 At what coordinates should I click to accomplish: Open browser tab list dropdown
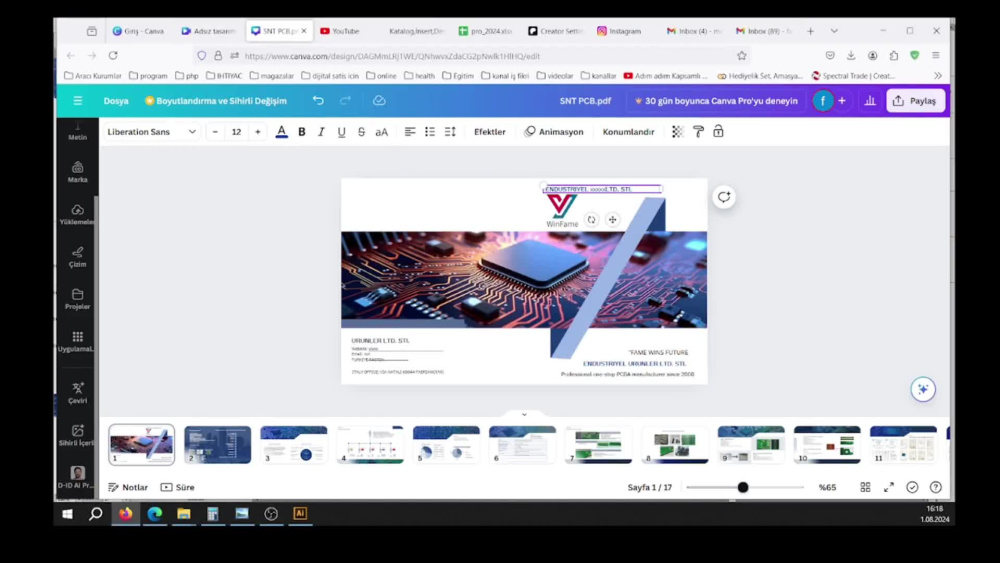[834, 31]
